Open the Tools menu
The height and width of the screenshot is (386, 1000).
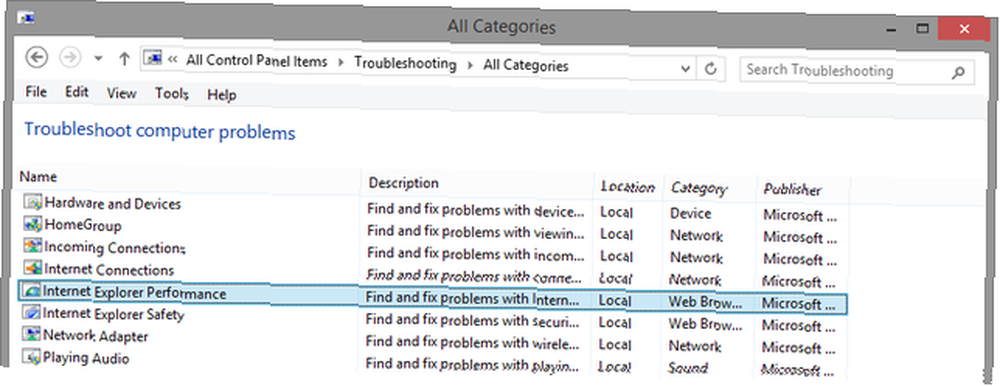point(172,94)
